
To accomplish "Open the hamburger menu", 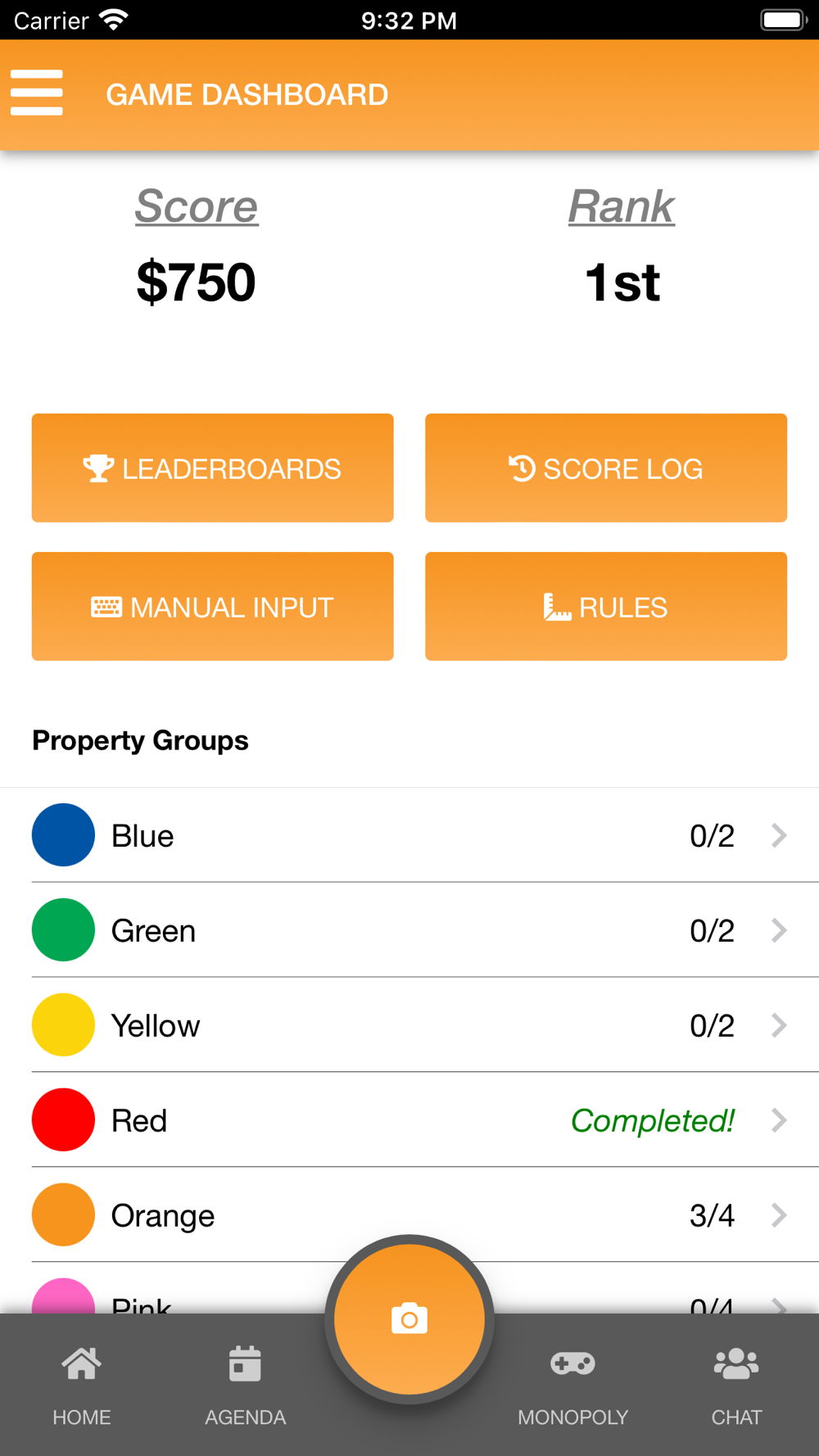I will click(37, 93).
